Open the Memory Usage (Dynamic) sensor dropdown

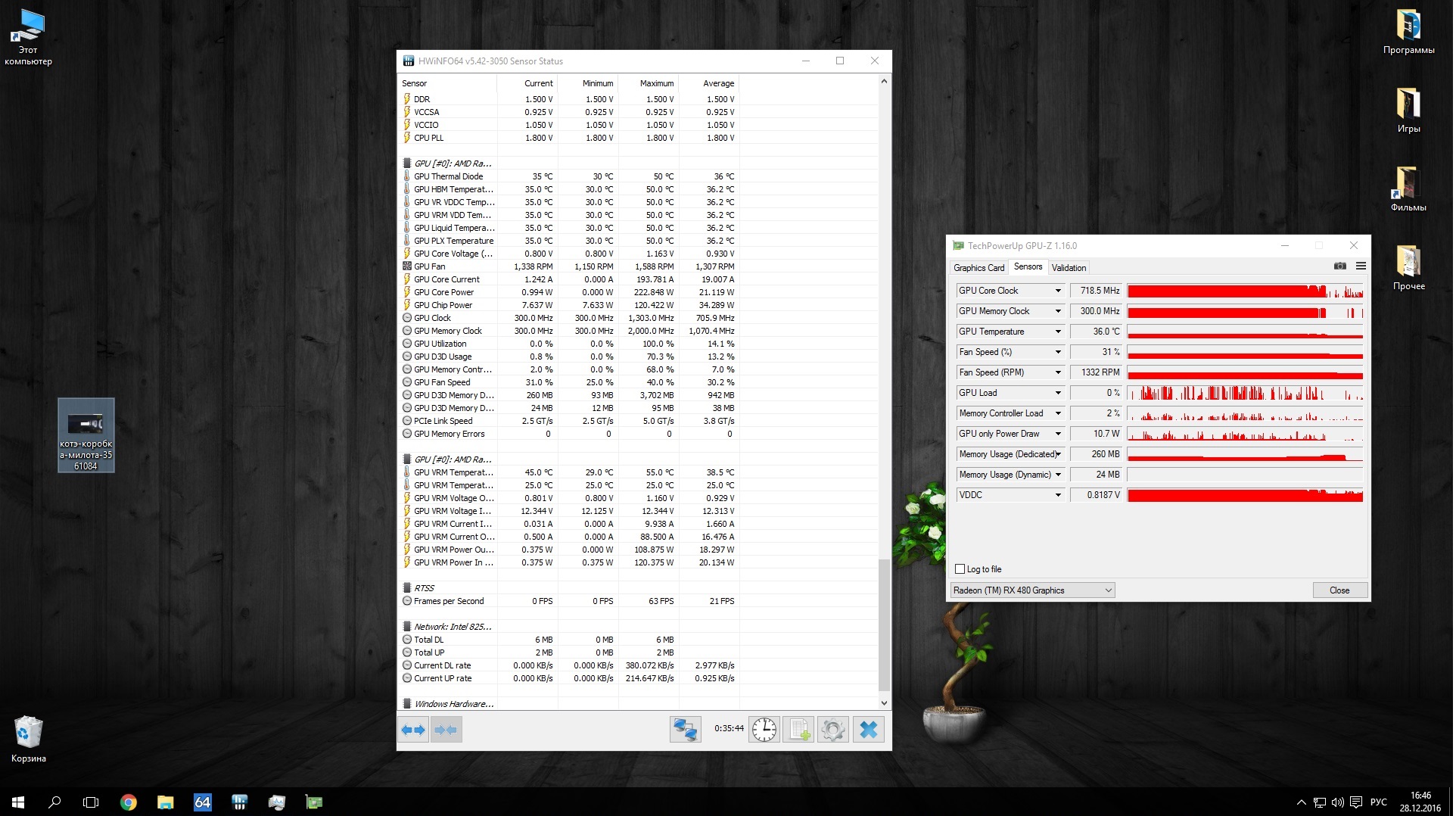tap(1059, 475)
